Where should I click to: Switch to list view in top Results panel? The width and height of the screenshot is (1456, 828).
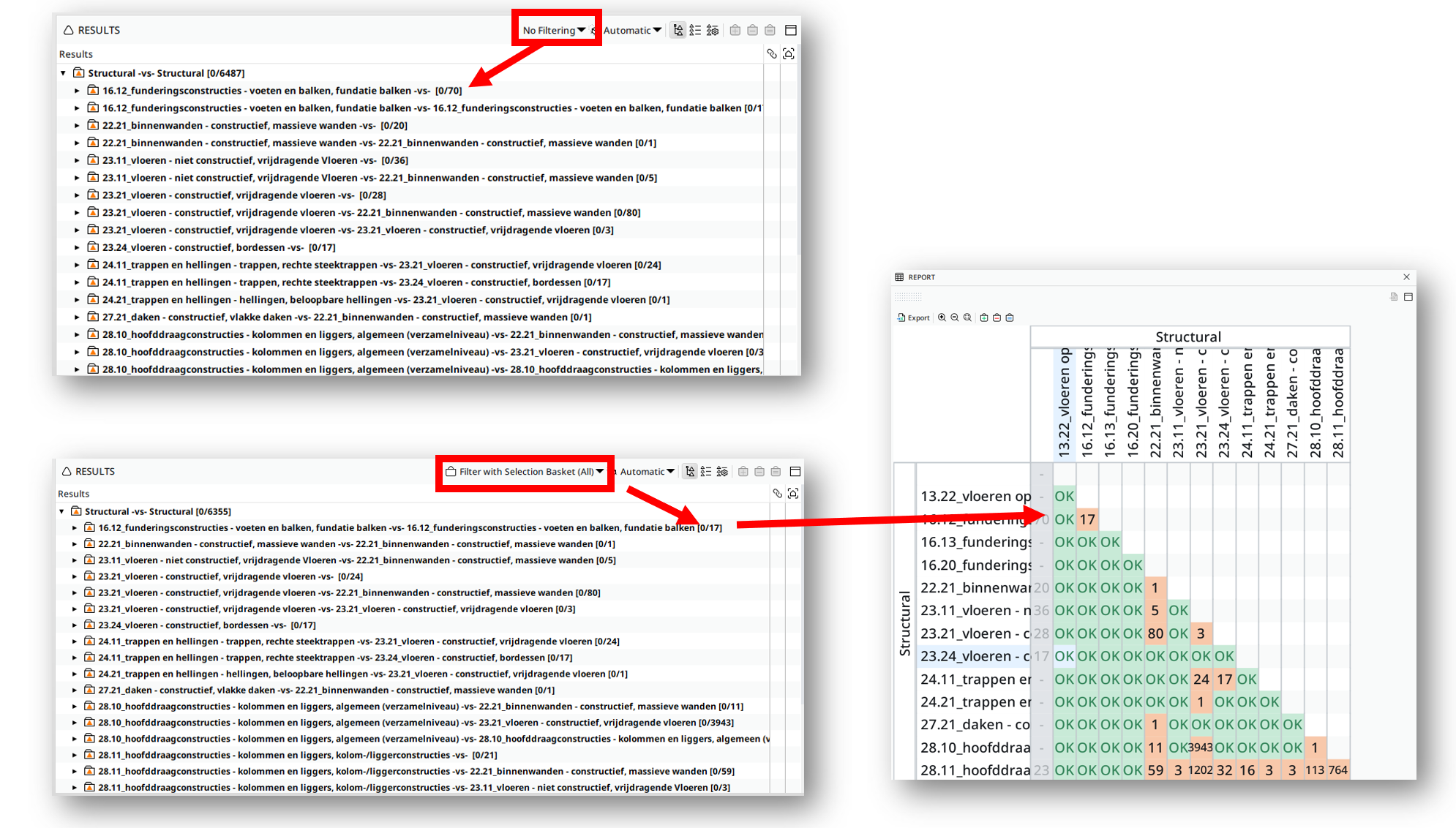tap(695, 30)
